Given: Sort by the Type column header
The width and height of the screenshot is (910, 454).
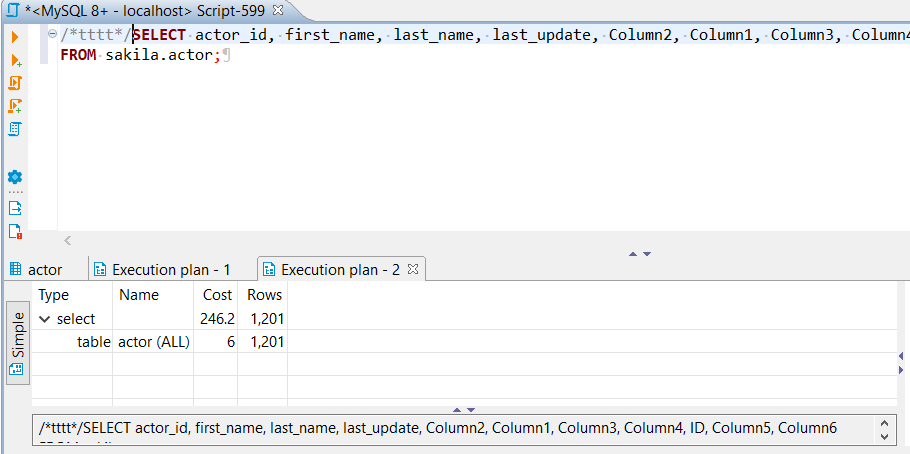Looking at the screenshot, I should pos(72,295).
